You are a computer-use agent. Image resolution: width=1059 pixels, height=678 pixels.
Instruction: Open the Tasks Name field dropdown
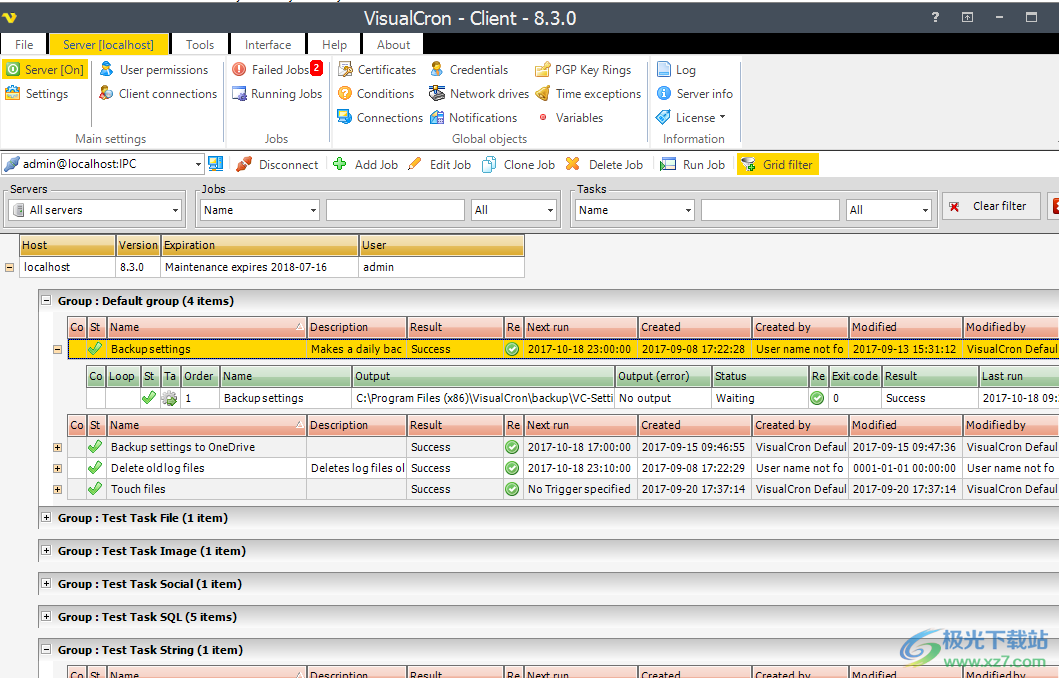[x=688, y=210]
